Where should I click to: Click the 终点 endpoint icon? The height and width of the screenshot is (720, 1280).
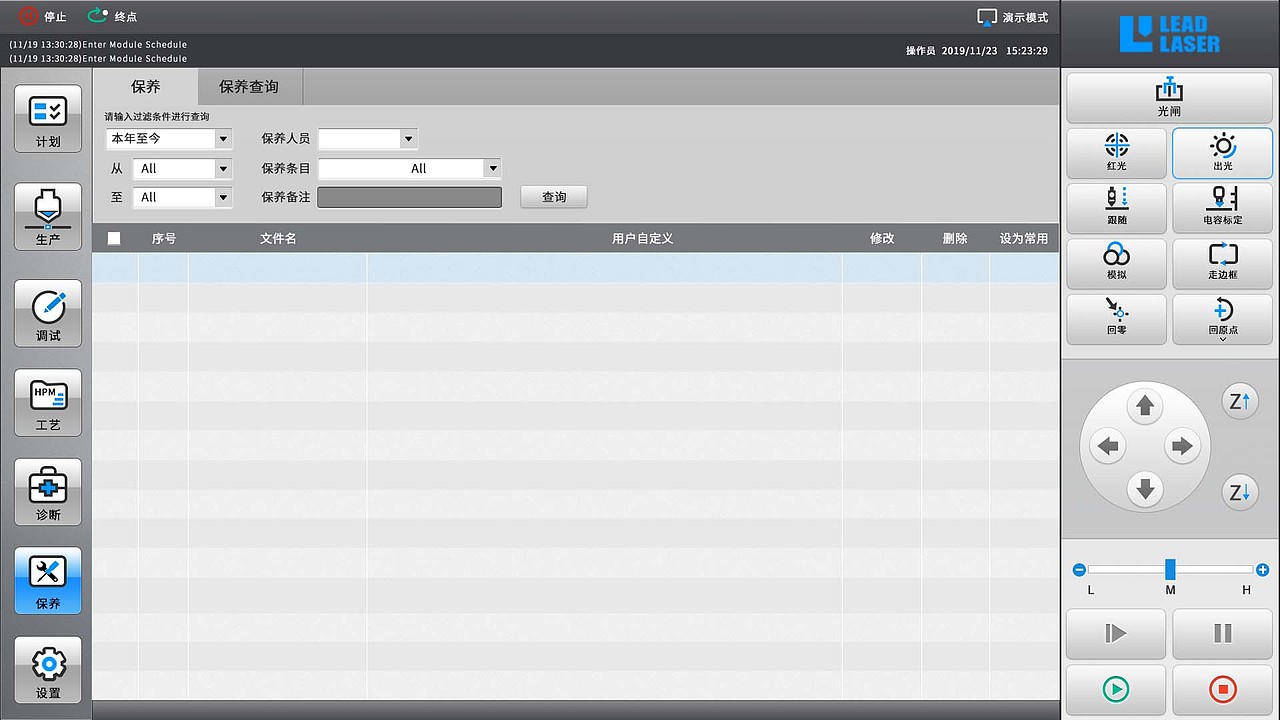tap(98, 16)
